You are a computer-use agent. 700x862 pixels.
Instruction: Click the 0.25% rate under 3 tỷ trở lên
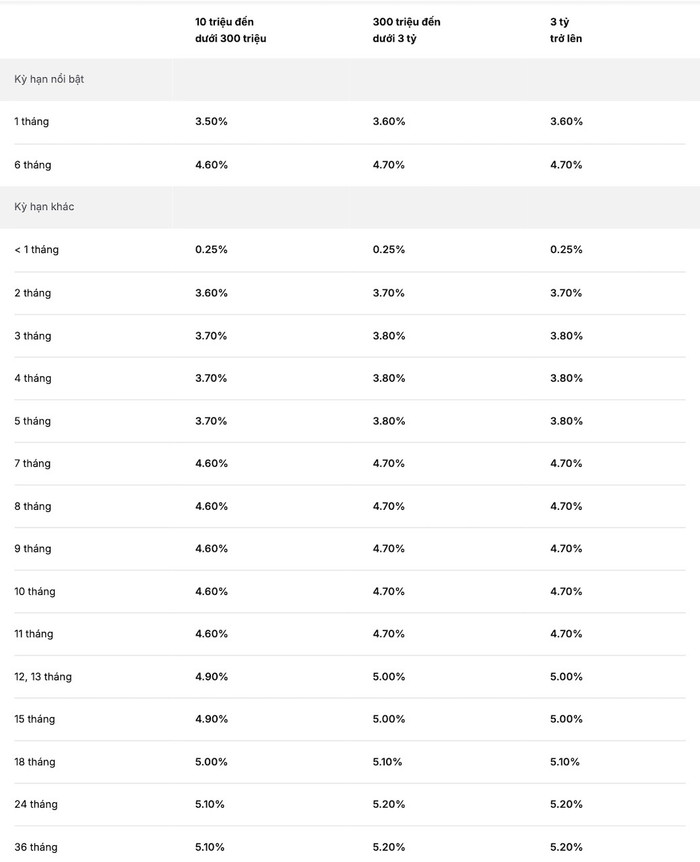click(566, 250)
